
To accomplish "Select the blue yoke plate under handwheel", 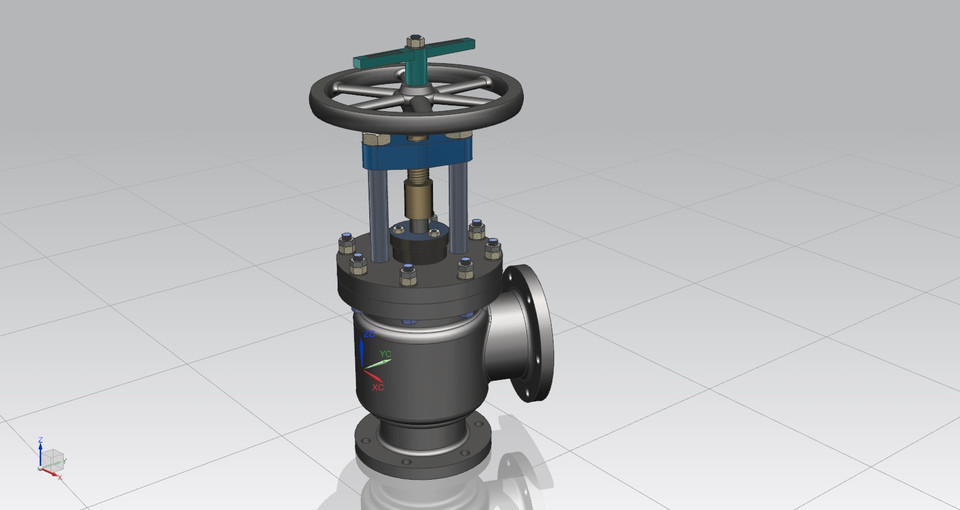I will click(x=417, y=152).
